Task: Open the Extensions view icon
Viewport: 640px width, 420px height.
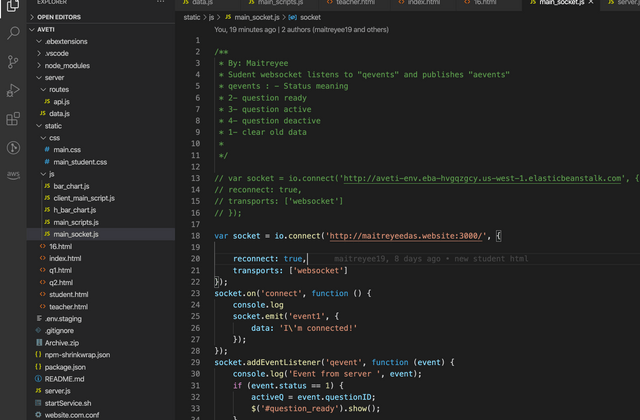Action: (x=13, y=119)
